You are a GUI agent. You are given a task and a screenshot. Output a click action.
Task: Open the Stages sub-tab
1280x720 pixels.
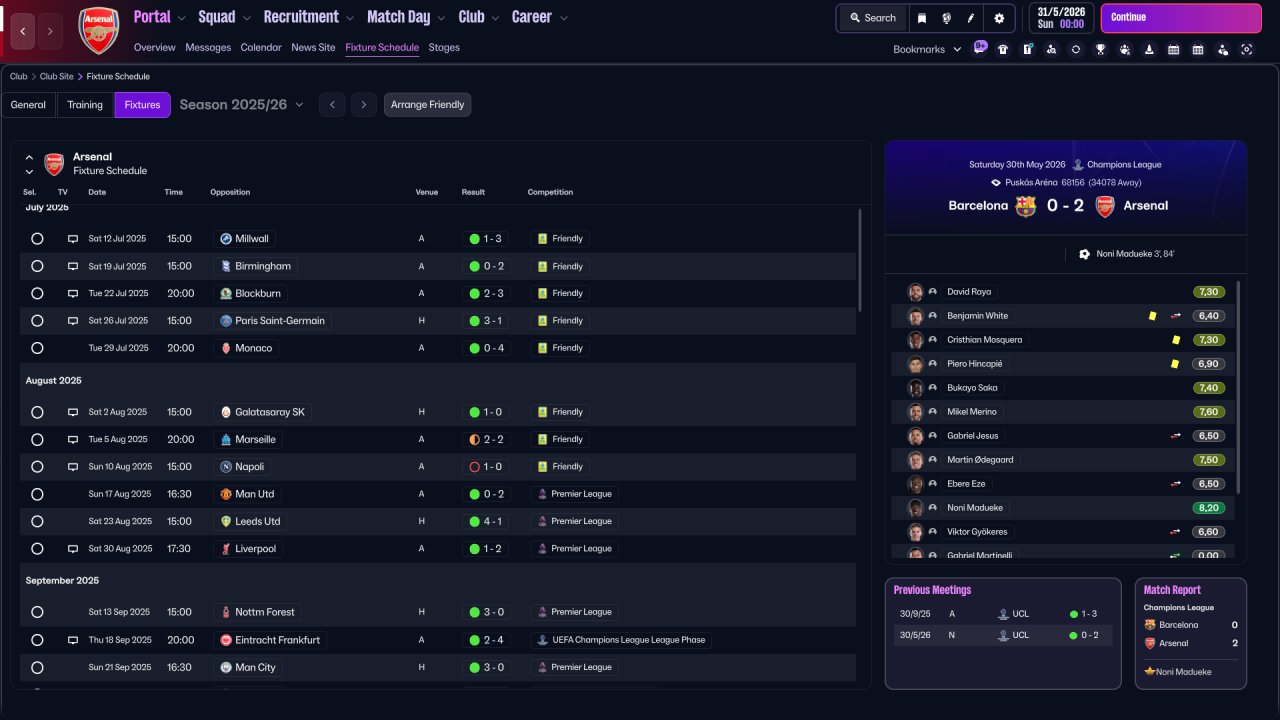pyautogui.click(x=444, y=47)
